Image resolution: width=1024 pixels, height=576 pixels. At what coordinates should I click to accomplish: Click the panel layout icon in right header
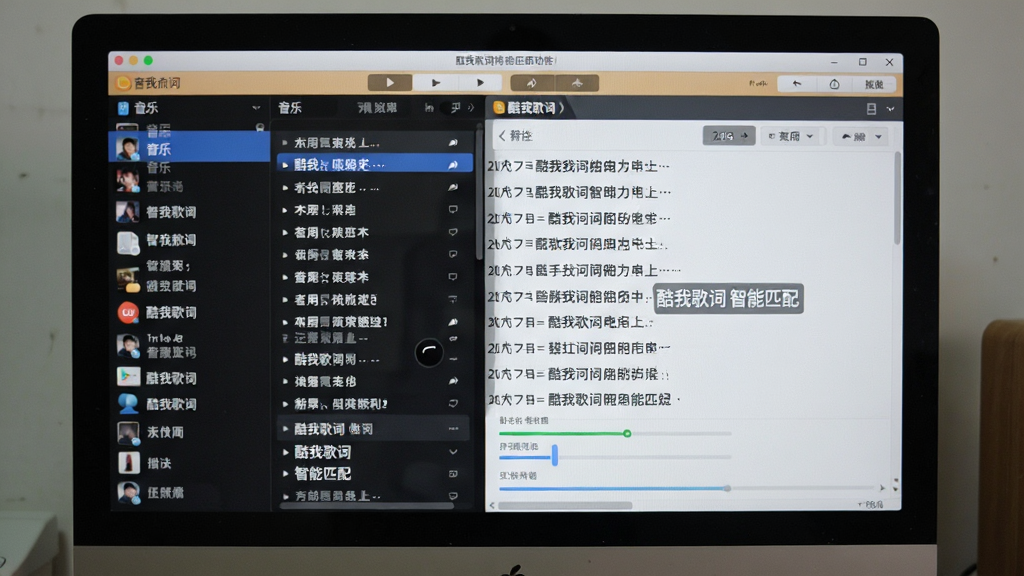871,109
